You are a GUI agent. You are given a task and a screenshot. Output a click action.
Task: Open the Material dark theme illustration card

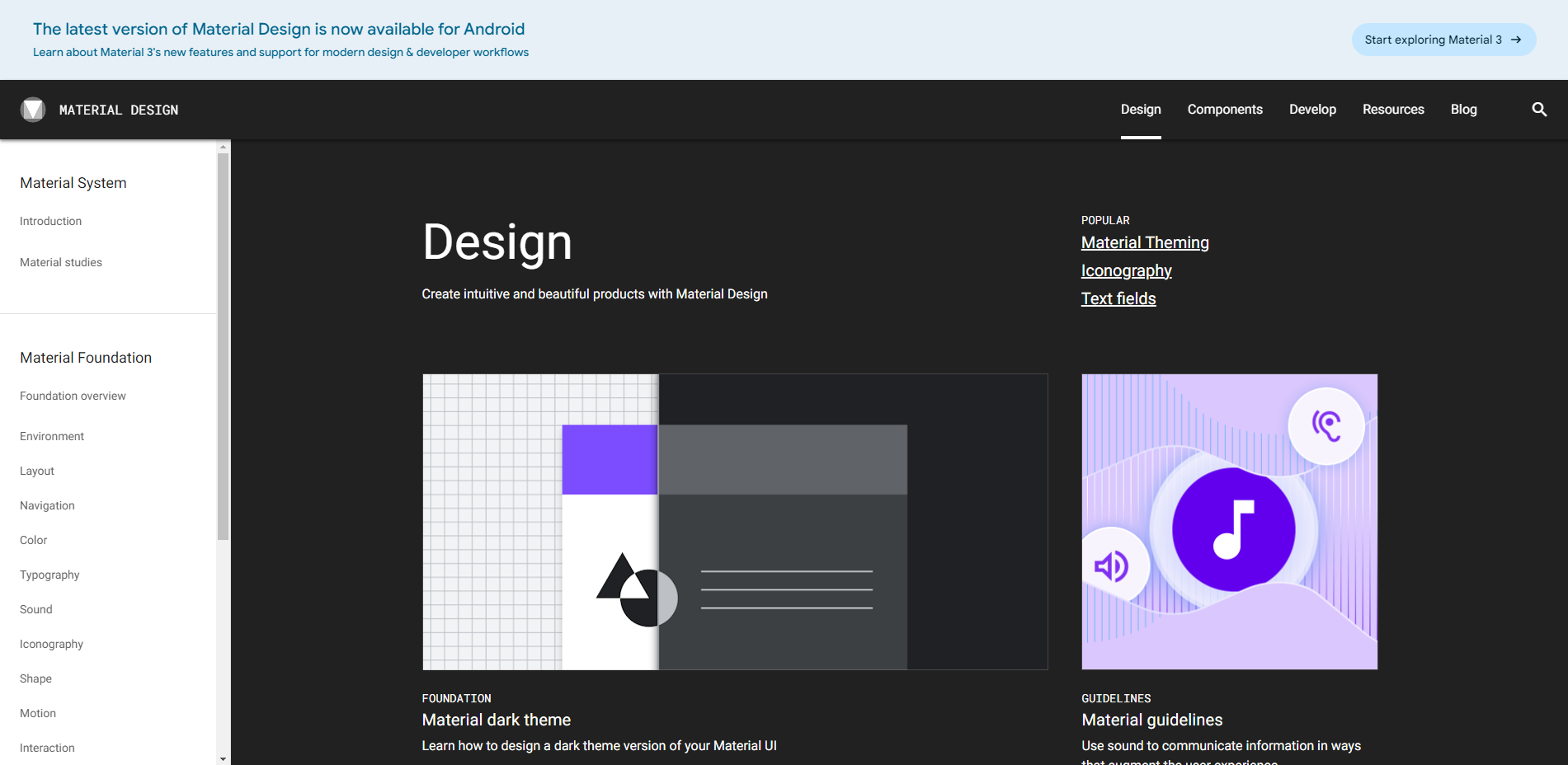(735, 522)
